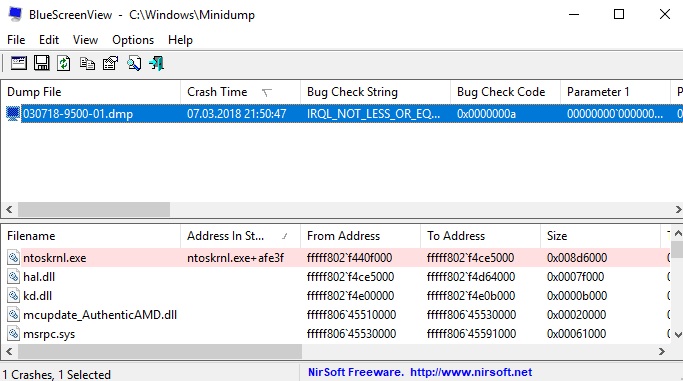Click the dump file icon beside 030718-9500-01.dmp
This screenshot has height=381, width=683.
(13, 114)
